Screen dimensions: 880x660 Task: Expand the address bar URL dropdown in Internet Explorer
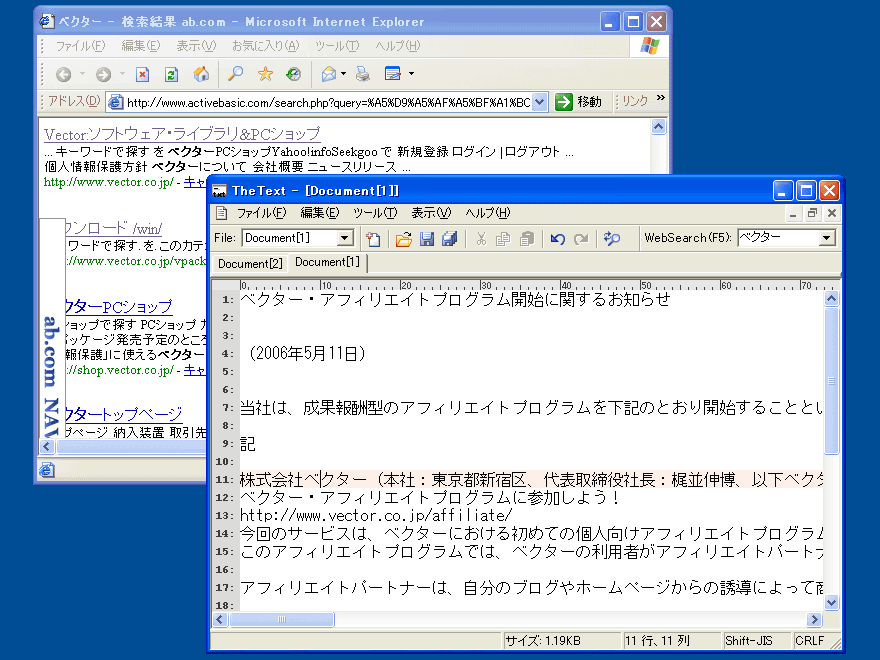[x=539, y=102]
